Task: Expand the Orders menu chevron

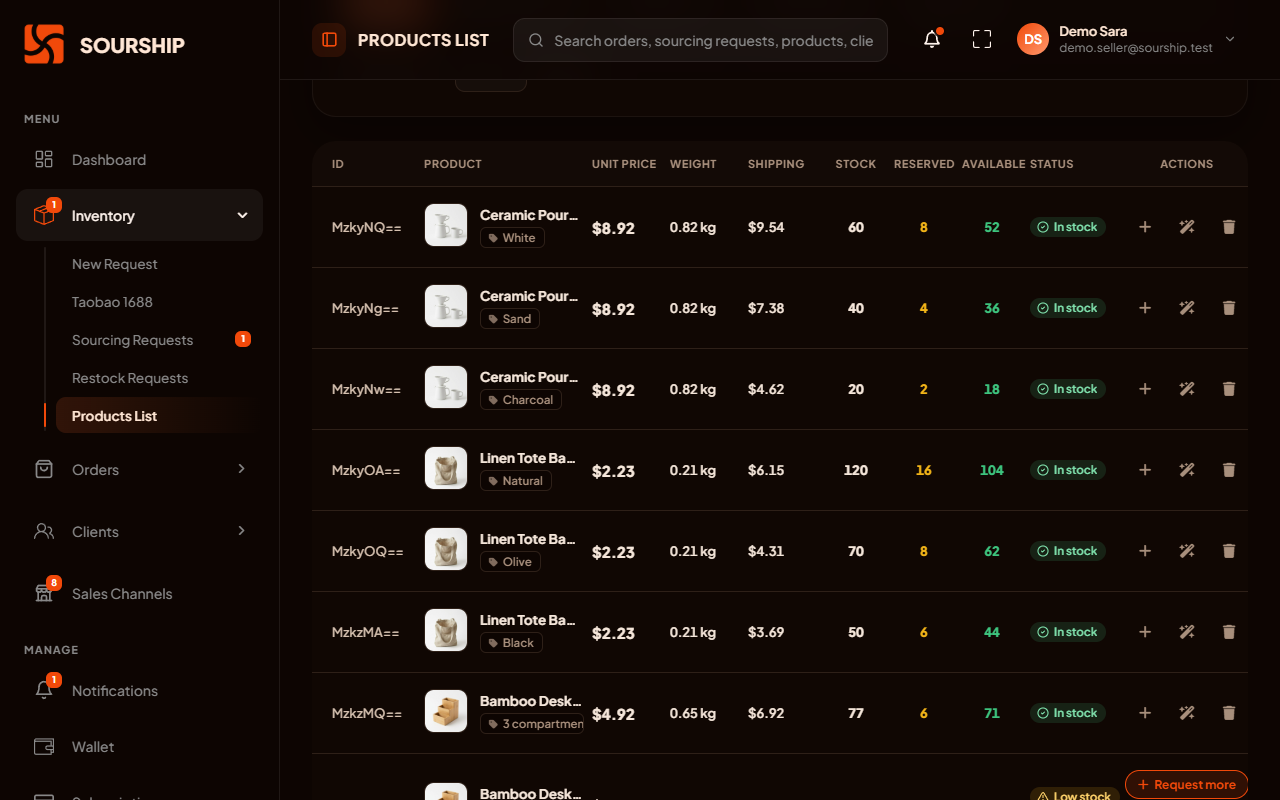Action: point(241,469)
